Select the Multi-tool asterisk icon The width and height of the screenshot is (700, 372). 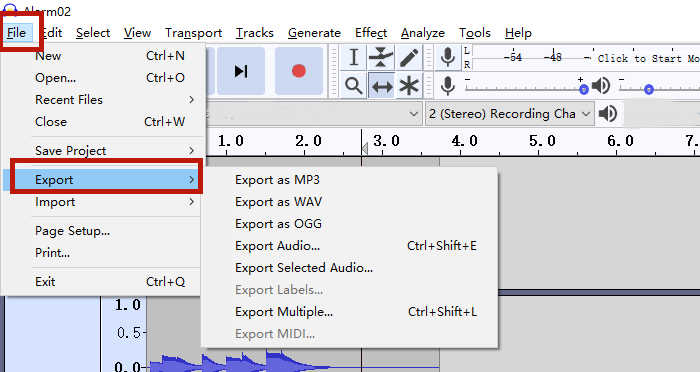tap(408, 85)
